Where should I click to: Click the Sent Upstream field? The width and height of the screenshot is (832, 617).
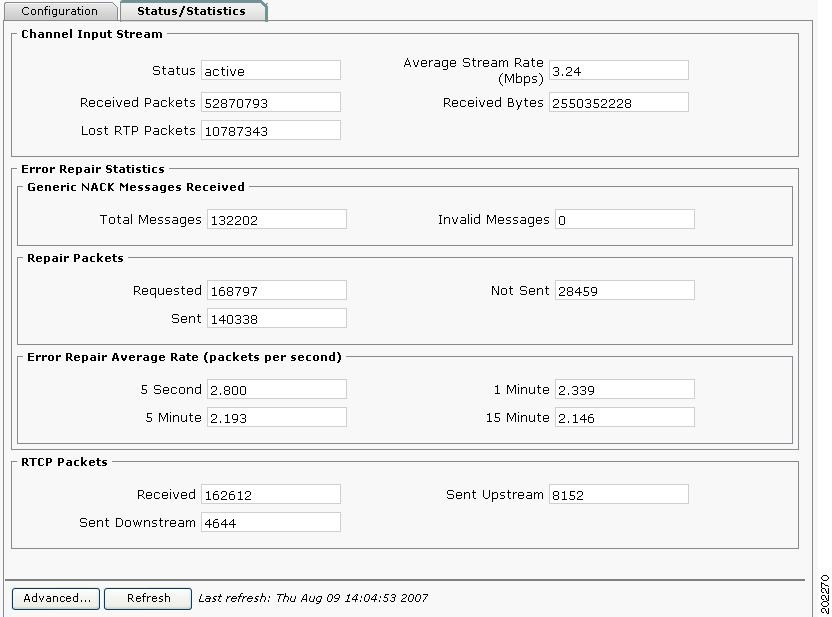(x=619, y=494)
